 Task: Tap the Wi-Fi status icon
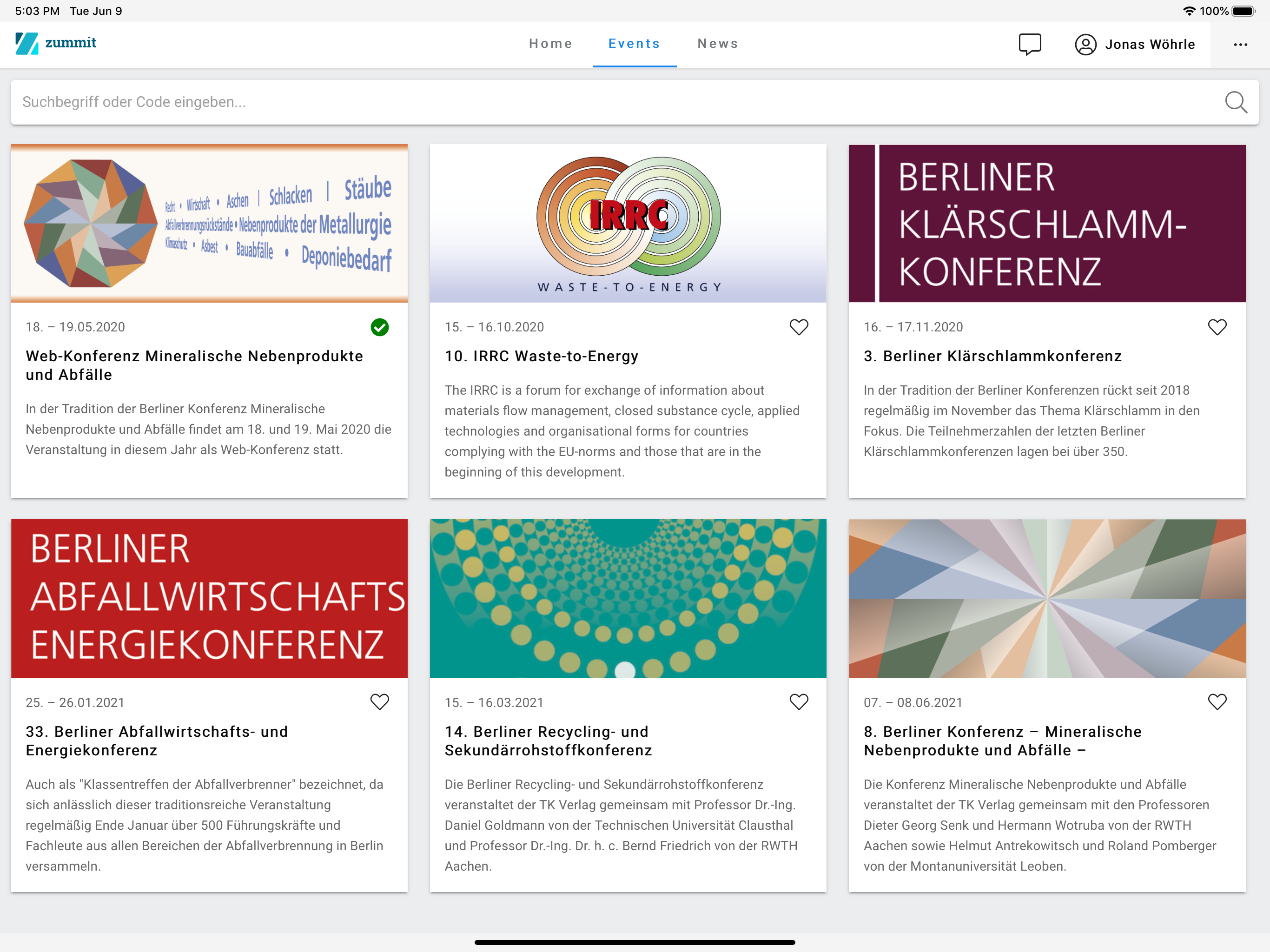(1189, 11)
